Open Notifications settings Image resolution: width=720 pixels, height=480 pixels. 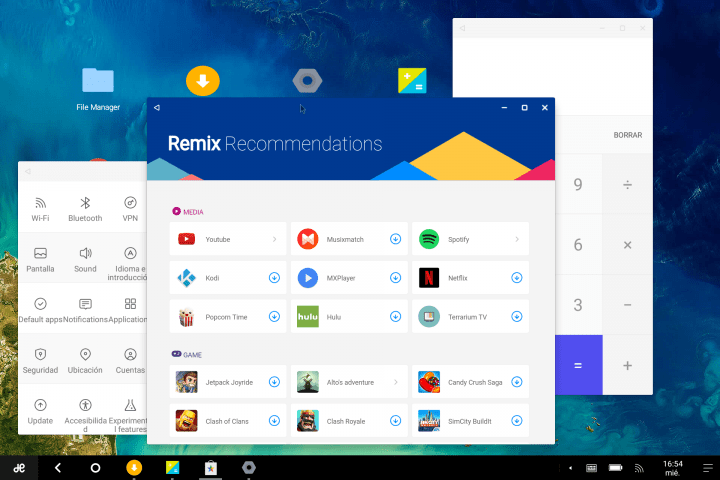pyautogui.click(x=85, y=310)
